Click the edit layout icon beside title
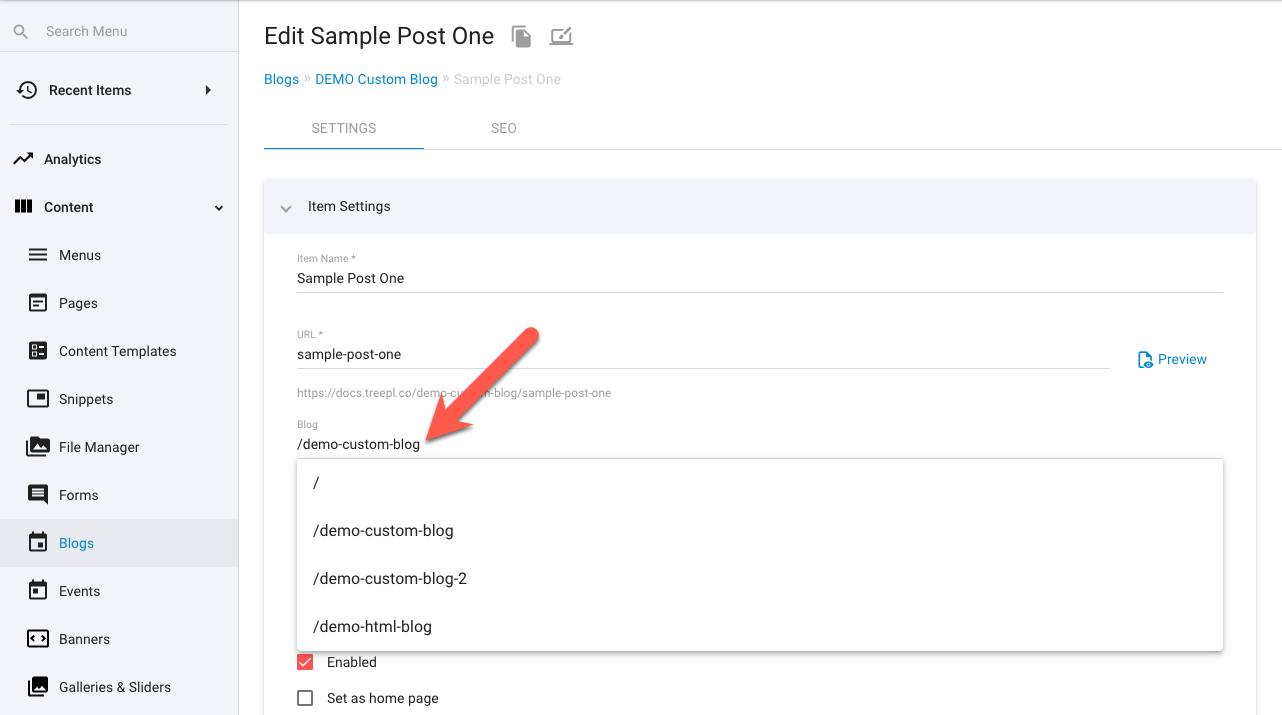 click(x=562, y=37)
